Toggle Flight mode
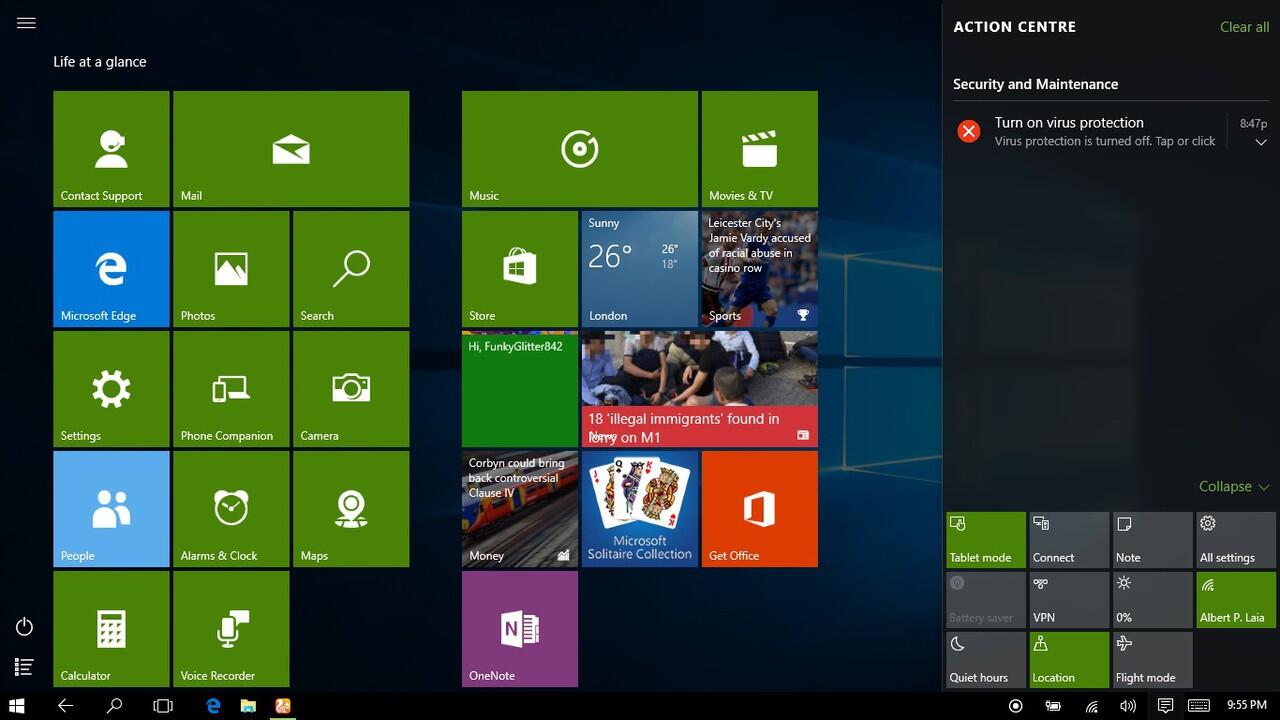 pyautogui.click(x=1152, y=660)
